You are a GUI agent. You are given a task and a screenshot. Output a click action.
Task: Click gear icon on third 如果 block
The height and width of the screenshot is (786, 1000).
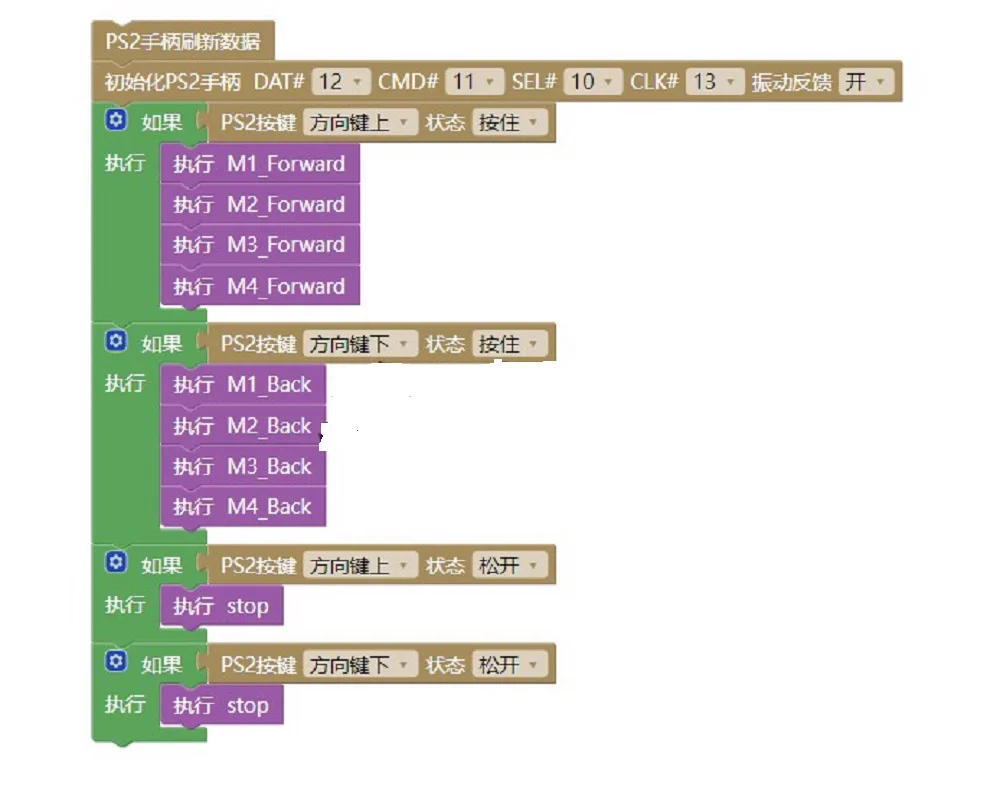(115, 562)
